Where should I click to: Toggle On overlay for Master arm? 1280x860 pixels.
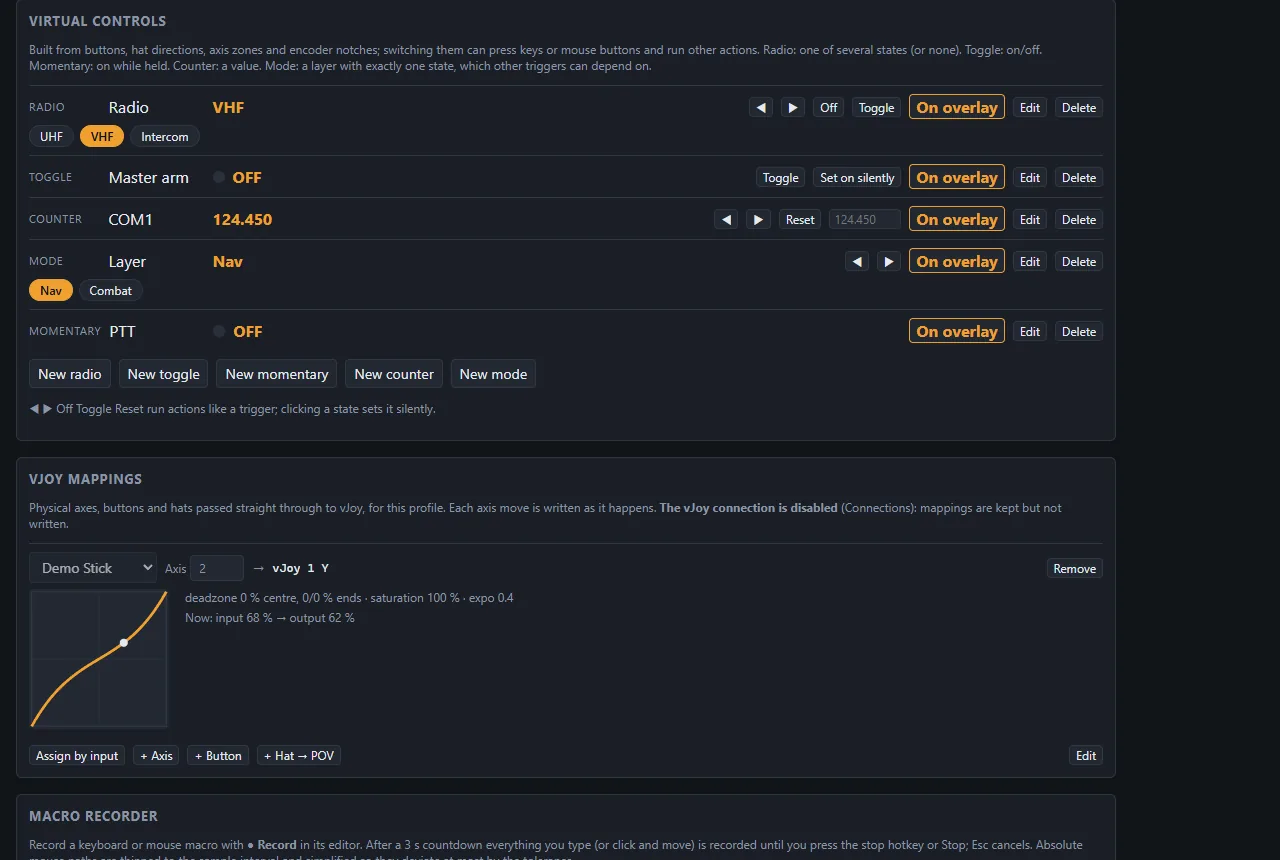[x=957, y=177]
